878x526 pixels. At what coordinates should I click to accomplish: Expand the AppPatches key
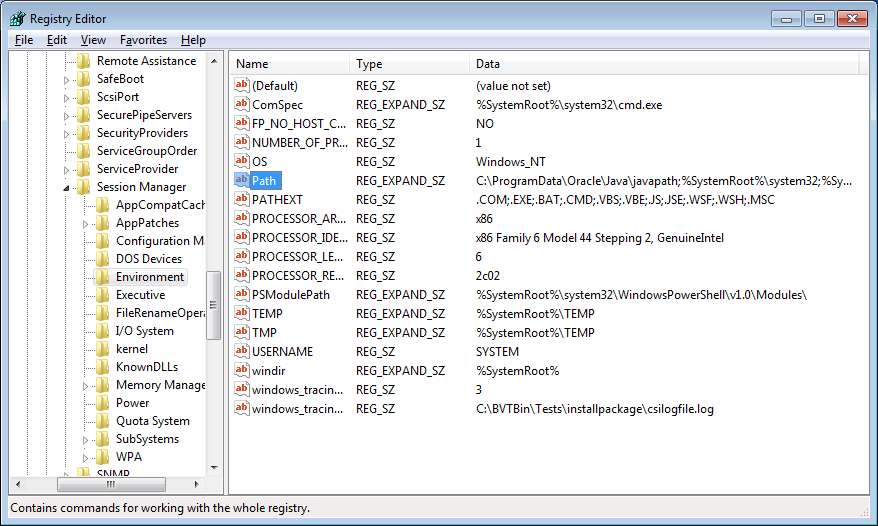pyautogui.click(x=85, y=224)
